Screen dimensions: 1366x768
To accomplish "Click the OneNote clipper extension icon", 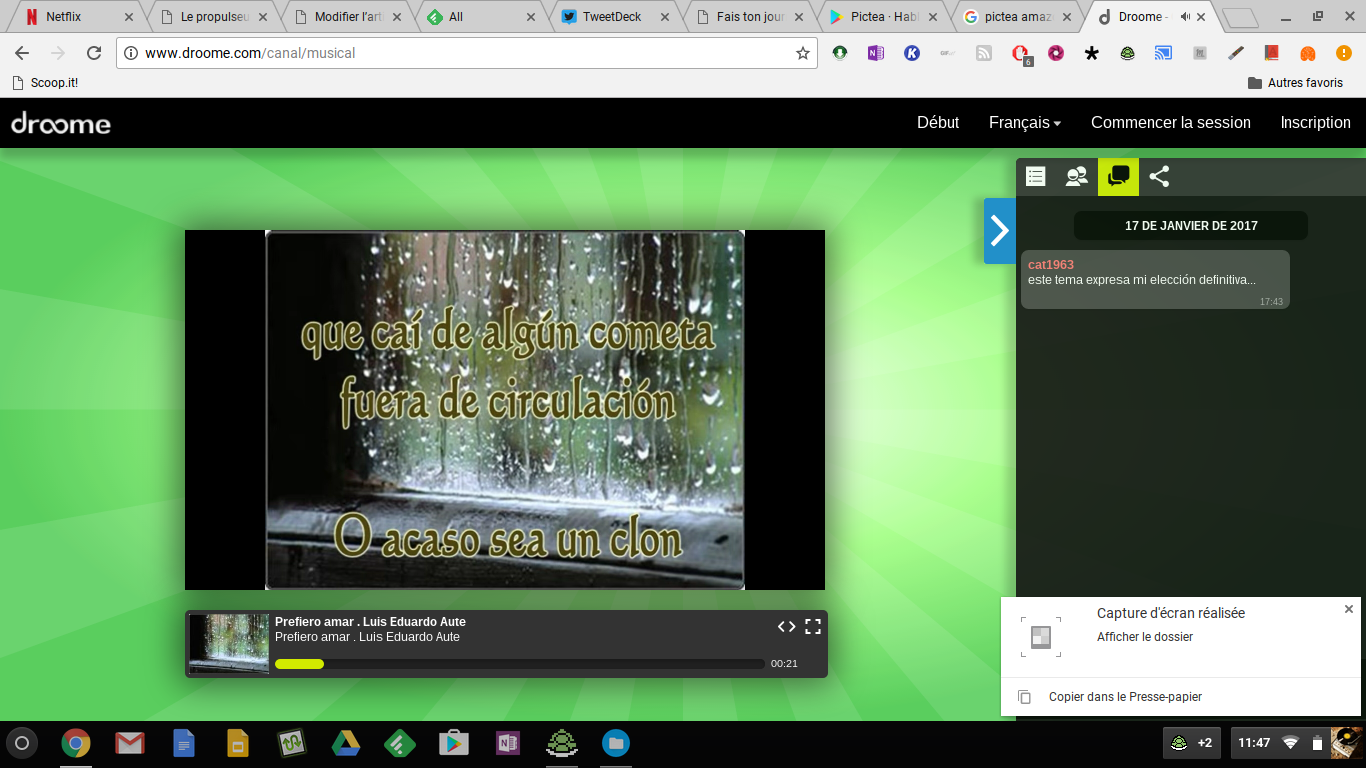I will point(876,53).
